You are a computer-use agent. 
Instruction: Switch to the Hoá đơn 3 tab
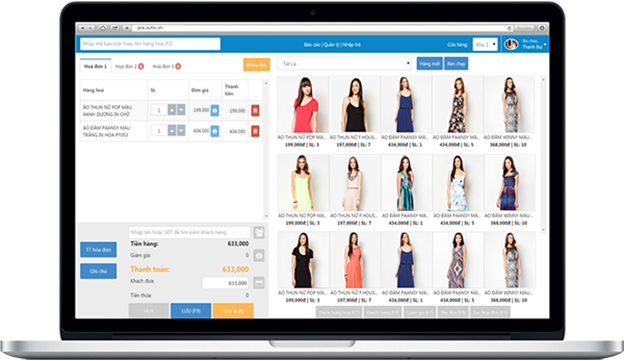(x=163, y=66)
